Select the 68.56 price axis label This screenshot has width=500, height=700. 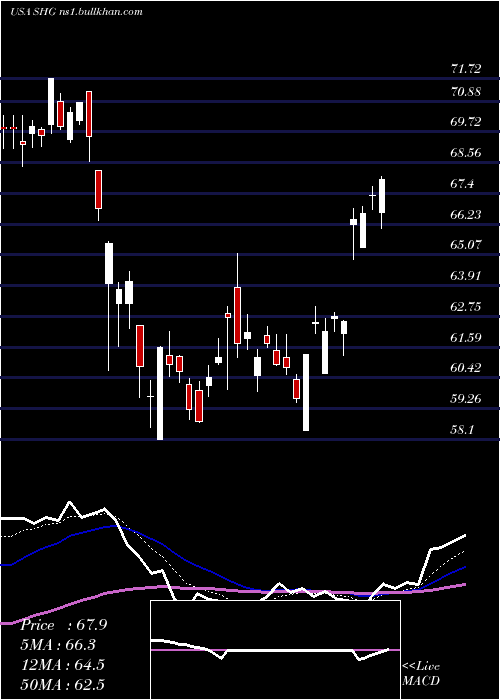point(466,153)
